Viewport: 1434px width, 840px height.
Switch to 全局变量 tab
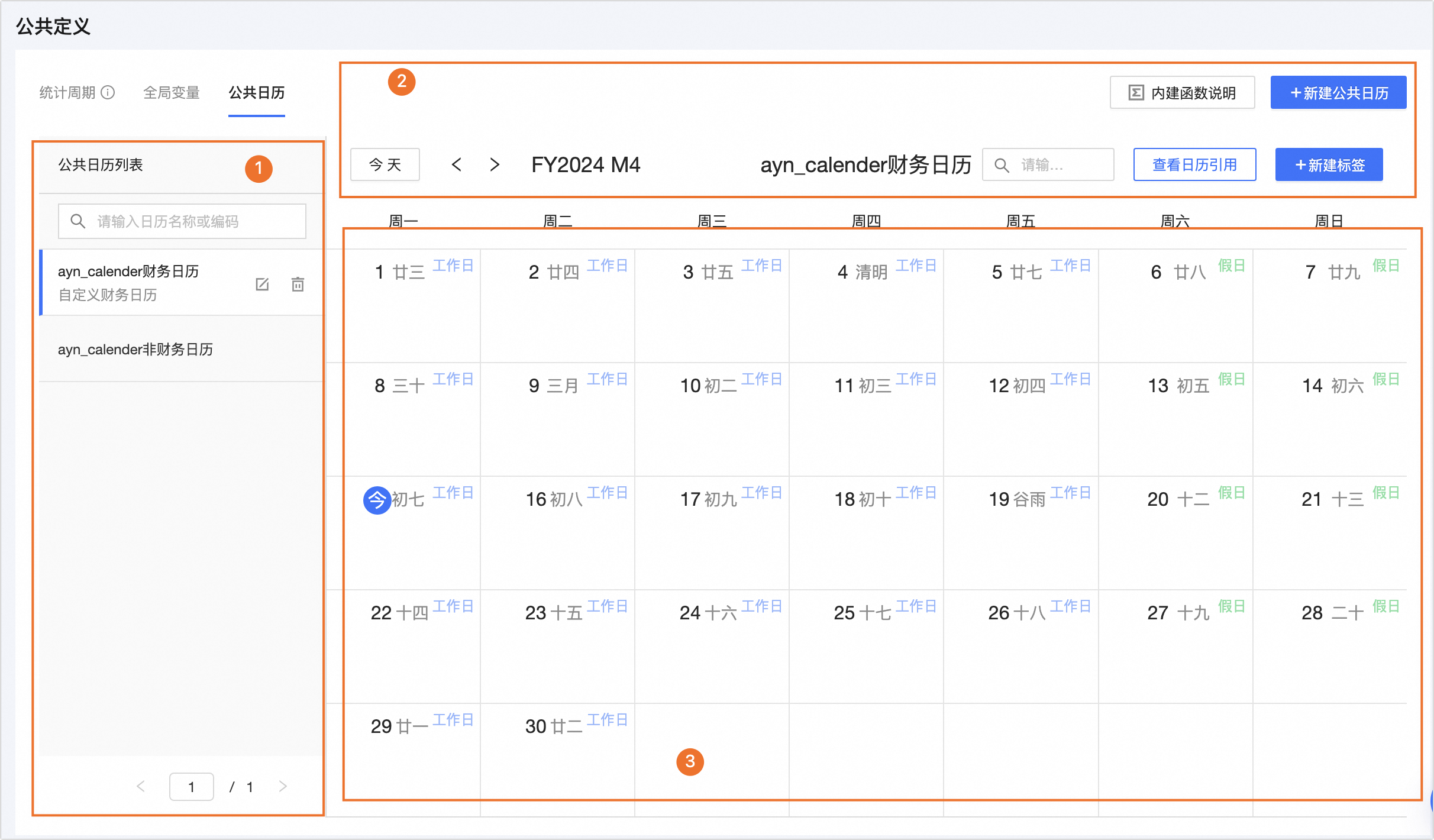[172, 93]
